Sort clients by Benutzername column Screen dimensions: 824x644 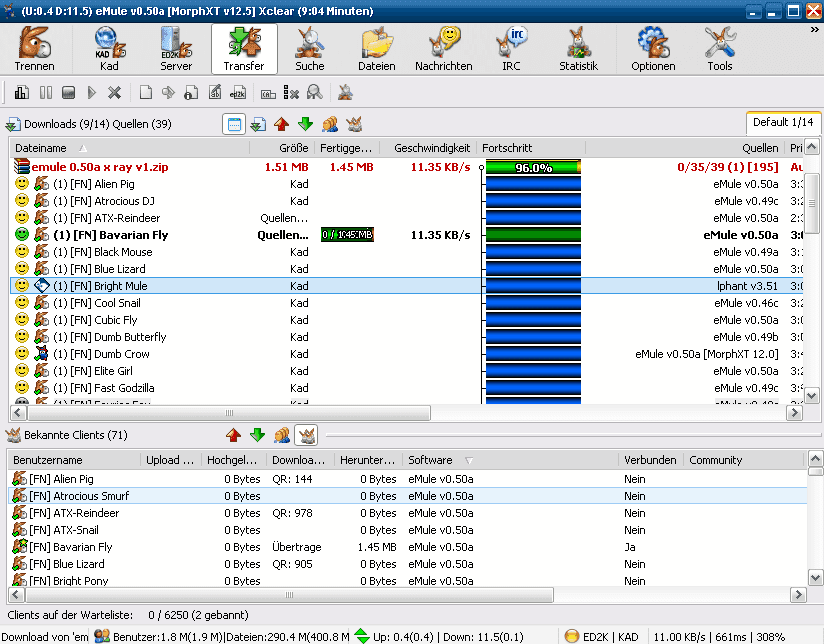(x=75, y=460)
